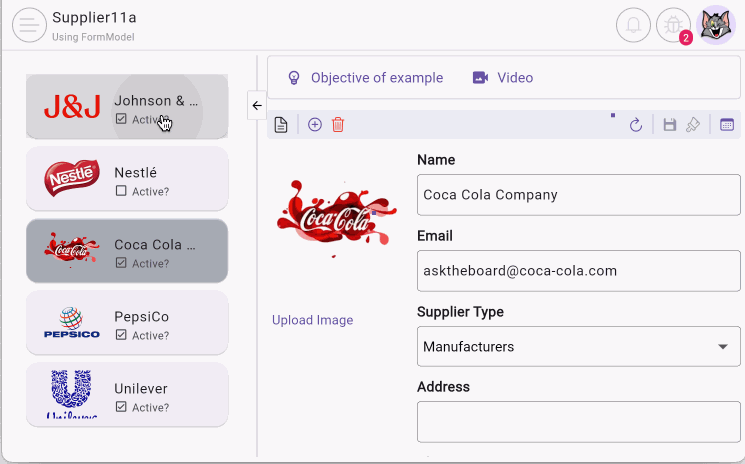Viewport: 745px width, 464px height.
Task: Open the Objective of example tab
Action: (x=365, y=78)
